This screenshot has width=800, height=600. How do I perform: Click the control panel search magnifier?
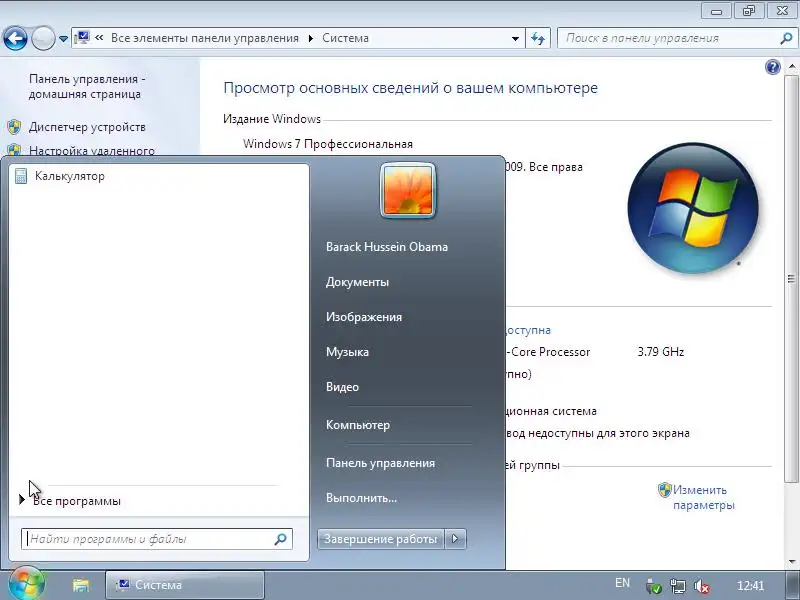click(x=786, y=38)
